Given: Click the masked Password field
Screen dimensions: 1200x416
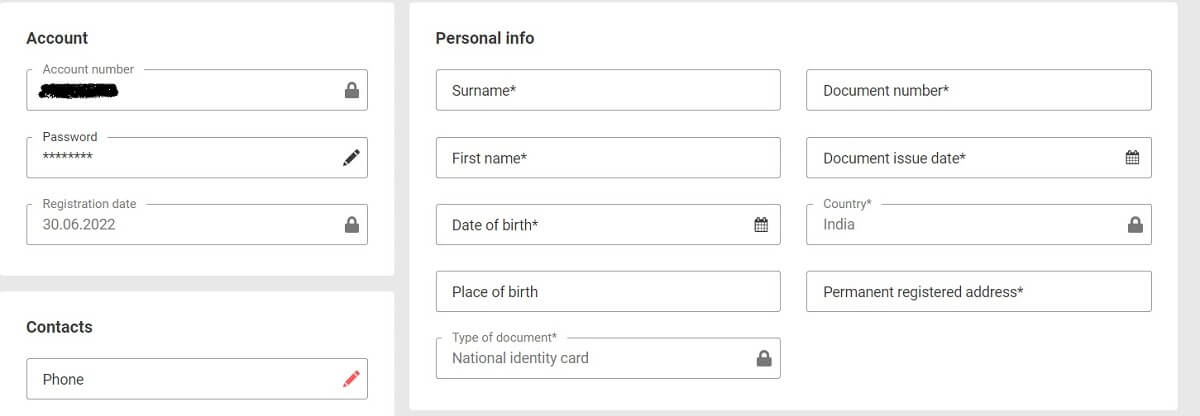Looking at the screenshot, I should pos(197,157).
